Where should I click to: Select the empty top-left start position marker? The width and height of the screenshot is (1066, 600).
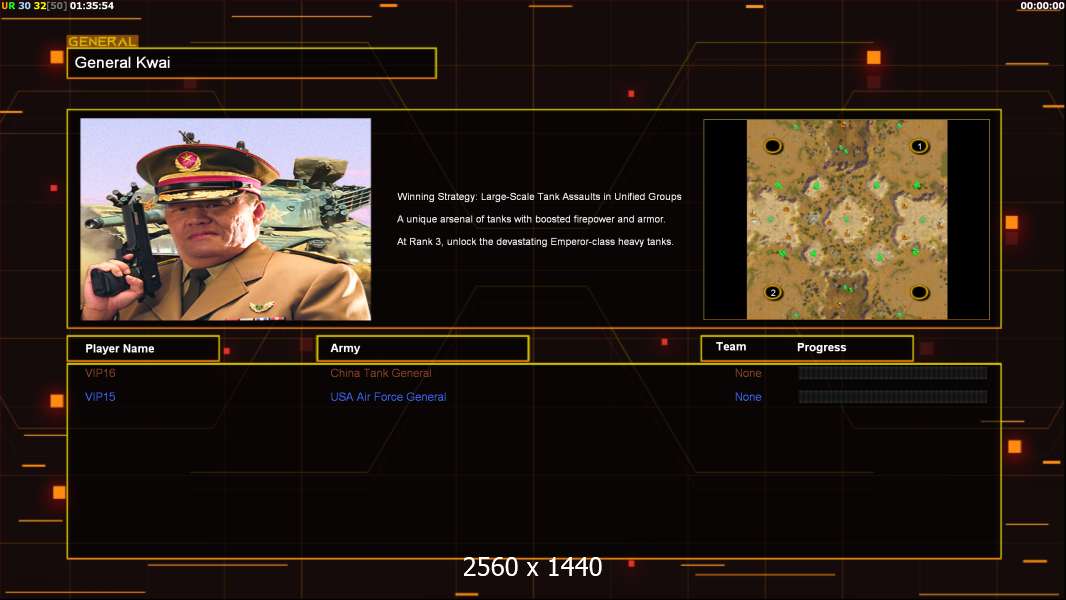[773, 147]
